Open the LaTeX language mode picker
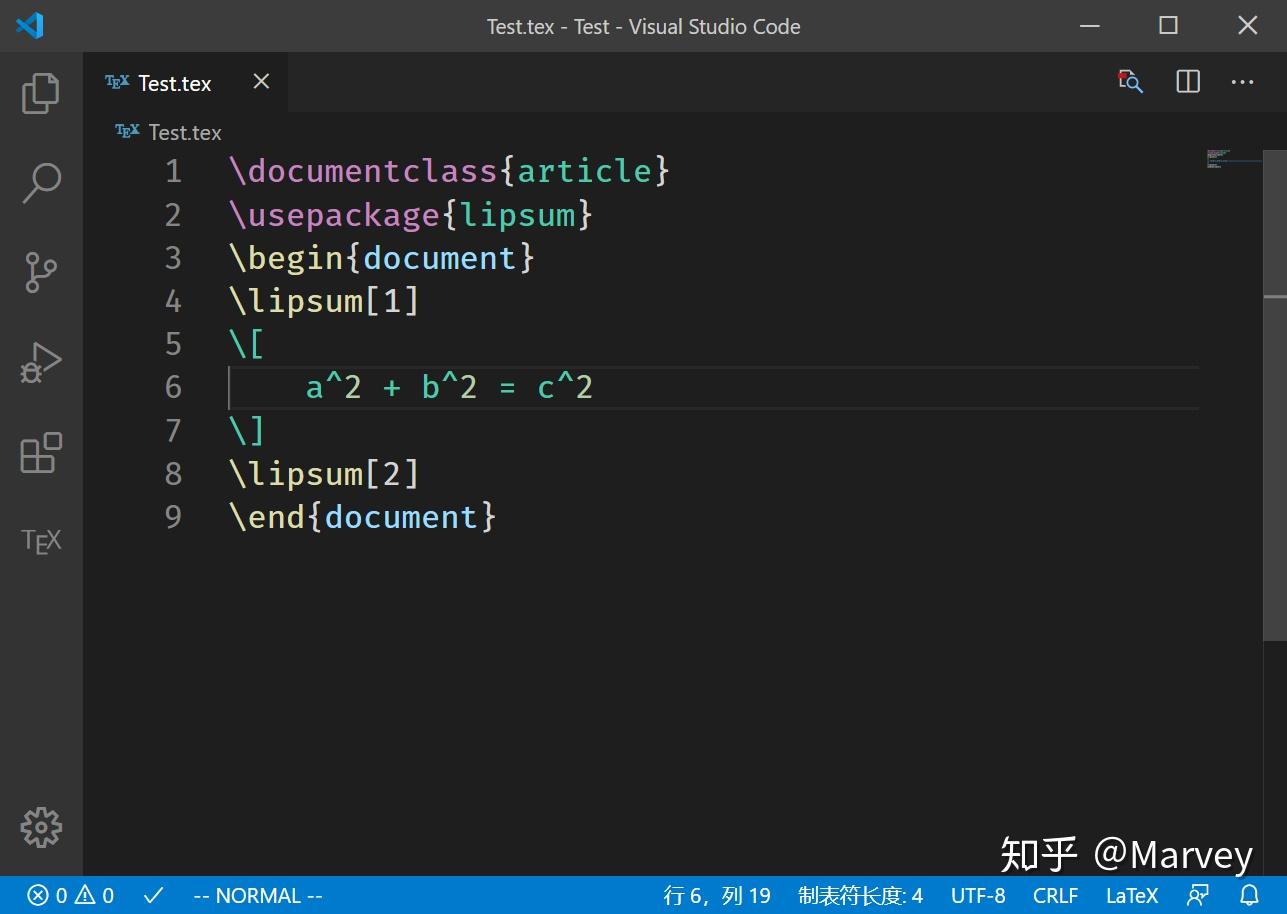Screen dimensions: 1287x914 (x=1130, y=895)
